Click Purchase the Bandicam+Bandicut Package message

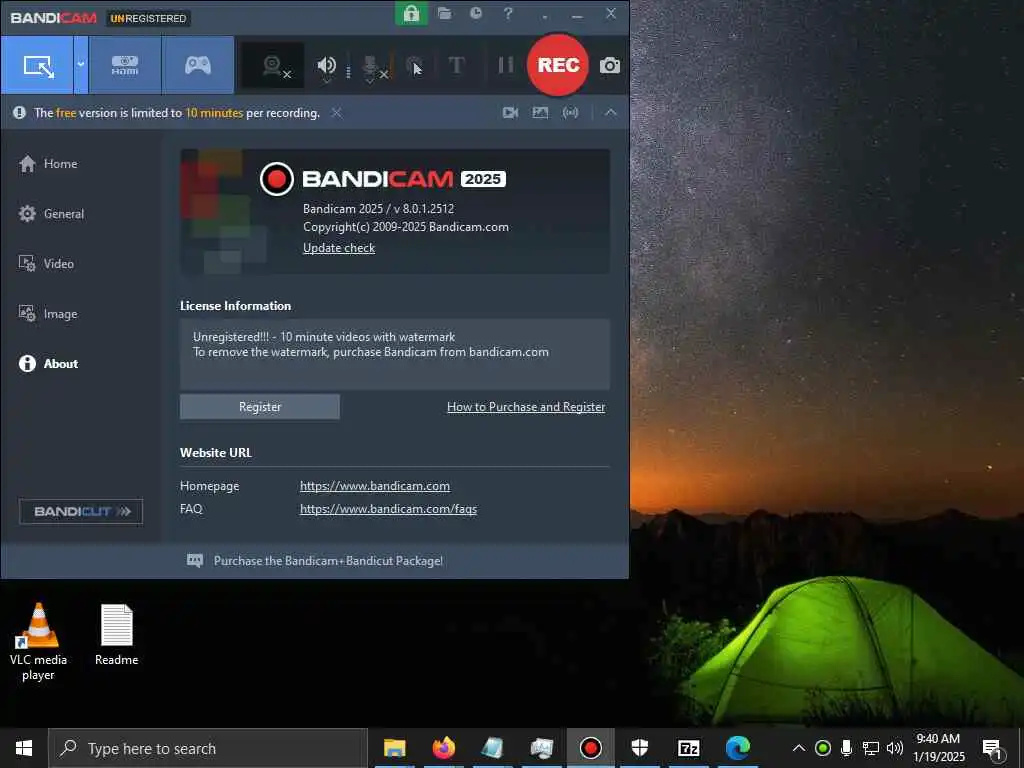tap(328, 561)
